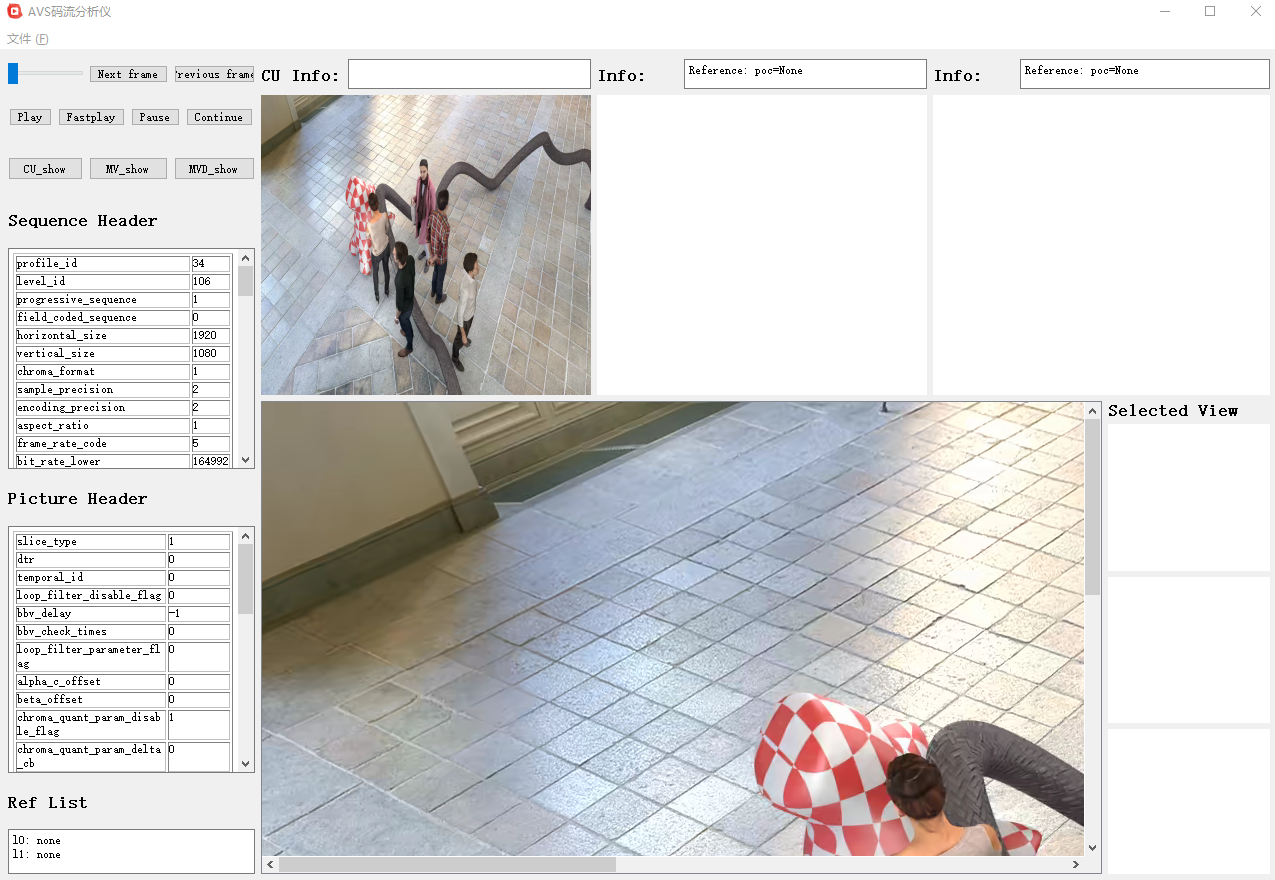
Task: Select the profile_id value cell showing 34
Action: point(209,263)
